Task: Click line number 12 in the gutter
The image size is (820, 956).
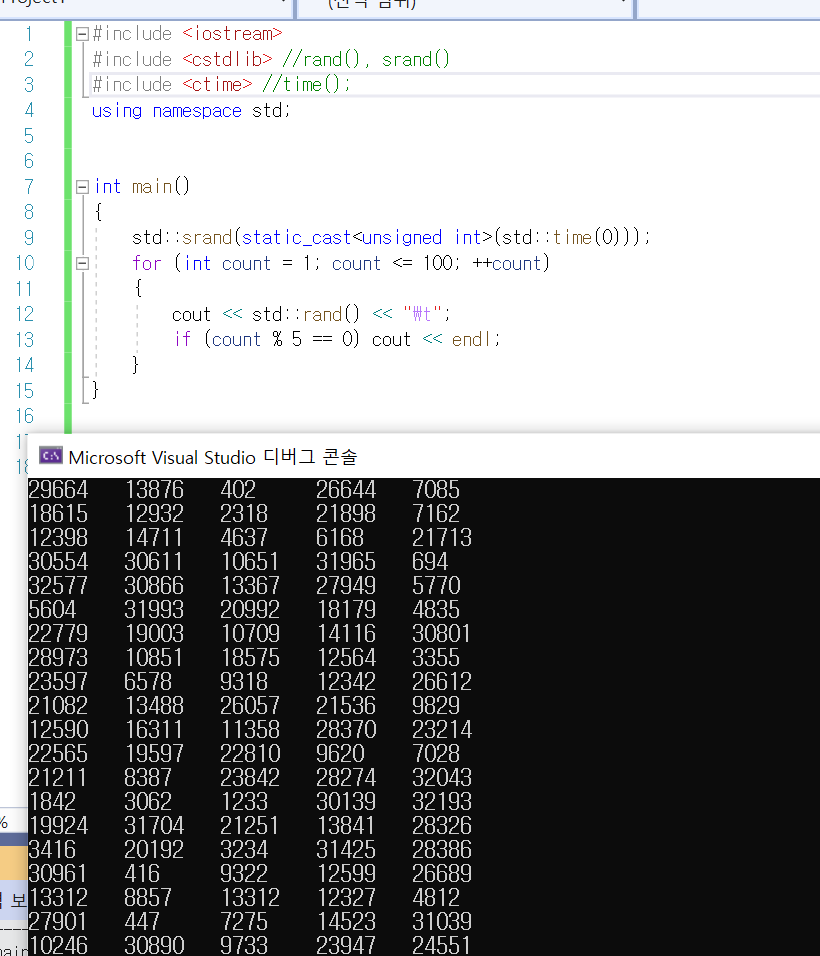Action: click(x=24, y=314)
